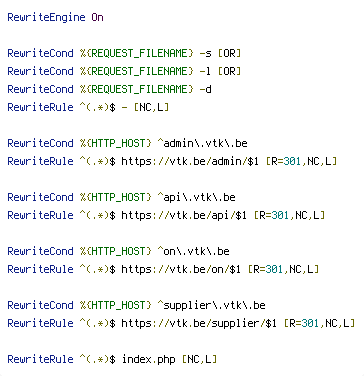Click the [R=301,NC,L] flags on api rule

click(x=289, y=215)
